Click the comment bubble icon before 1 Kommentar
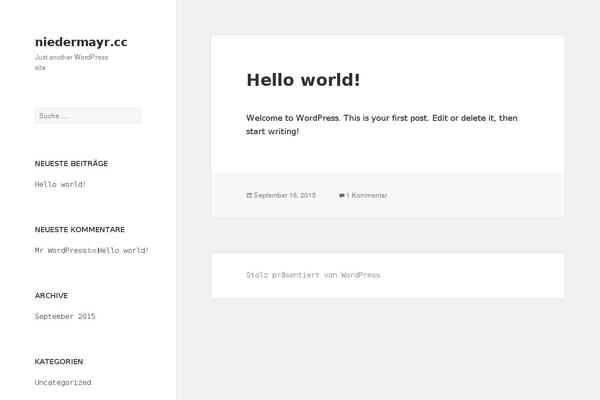Screen dimensions: 600x400 coord(342,196)
